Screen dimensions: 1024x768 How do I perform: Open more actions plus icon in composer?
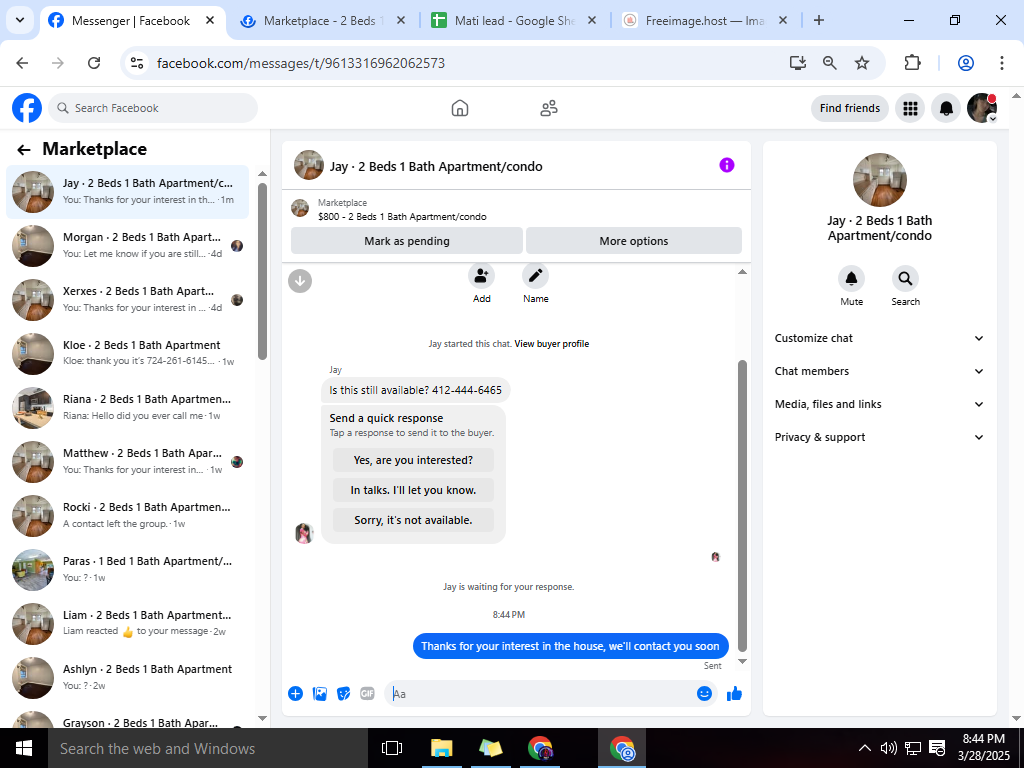295,694
